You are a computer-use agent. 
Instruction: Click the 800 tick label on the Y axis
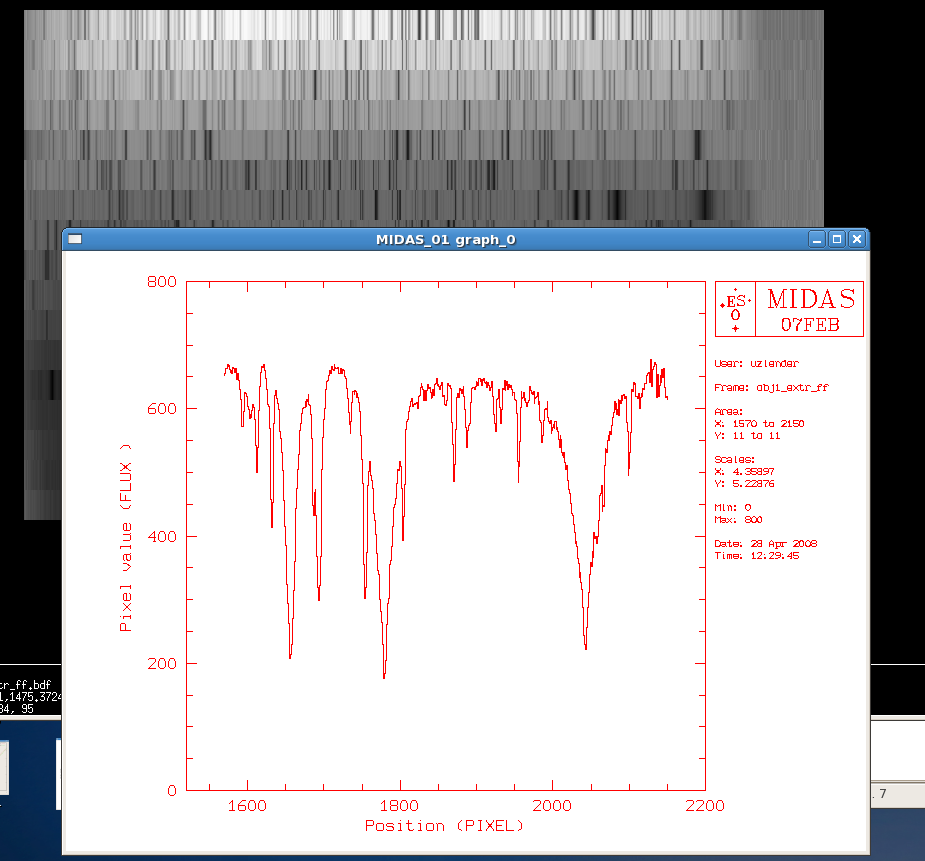pyautogui.click(x=163, y=282)
